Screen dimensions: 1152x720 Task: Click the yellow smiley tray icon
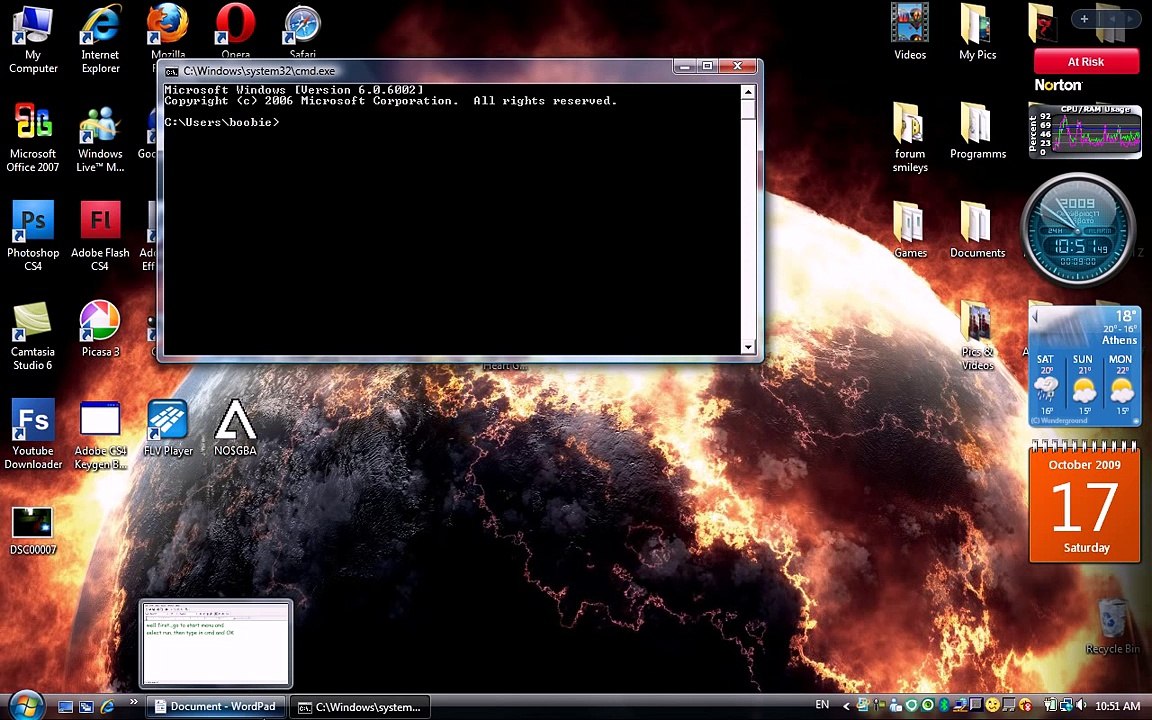[x=993, y=705]
